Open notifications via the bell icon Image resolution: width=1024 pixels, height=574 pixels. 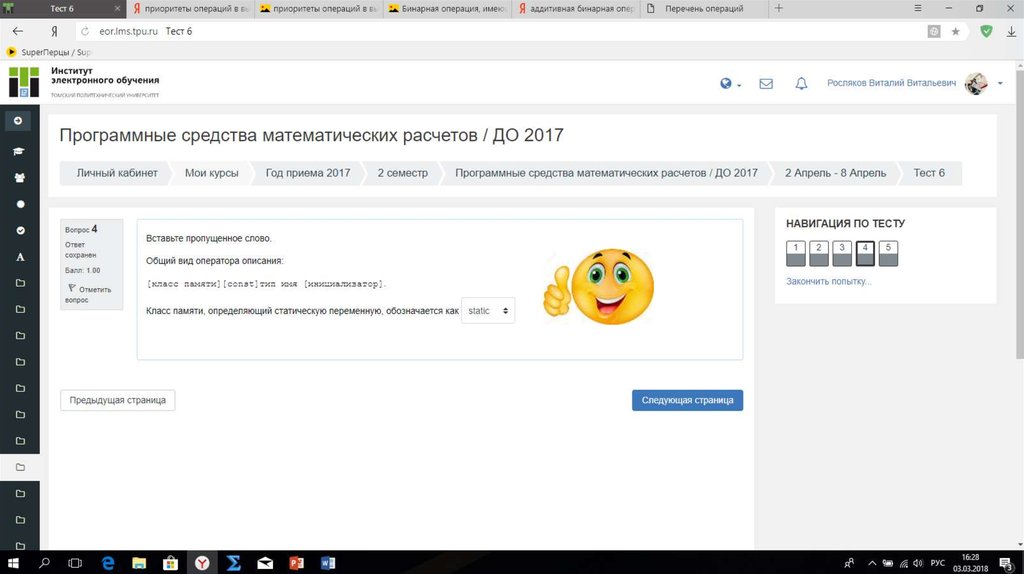click(x=801, y=84)
